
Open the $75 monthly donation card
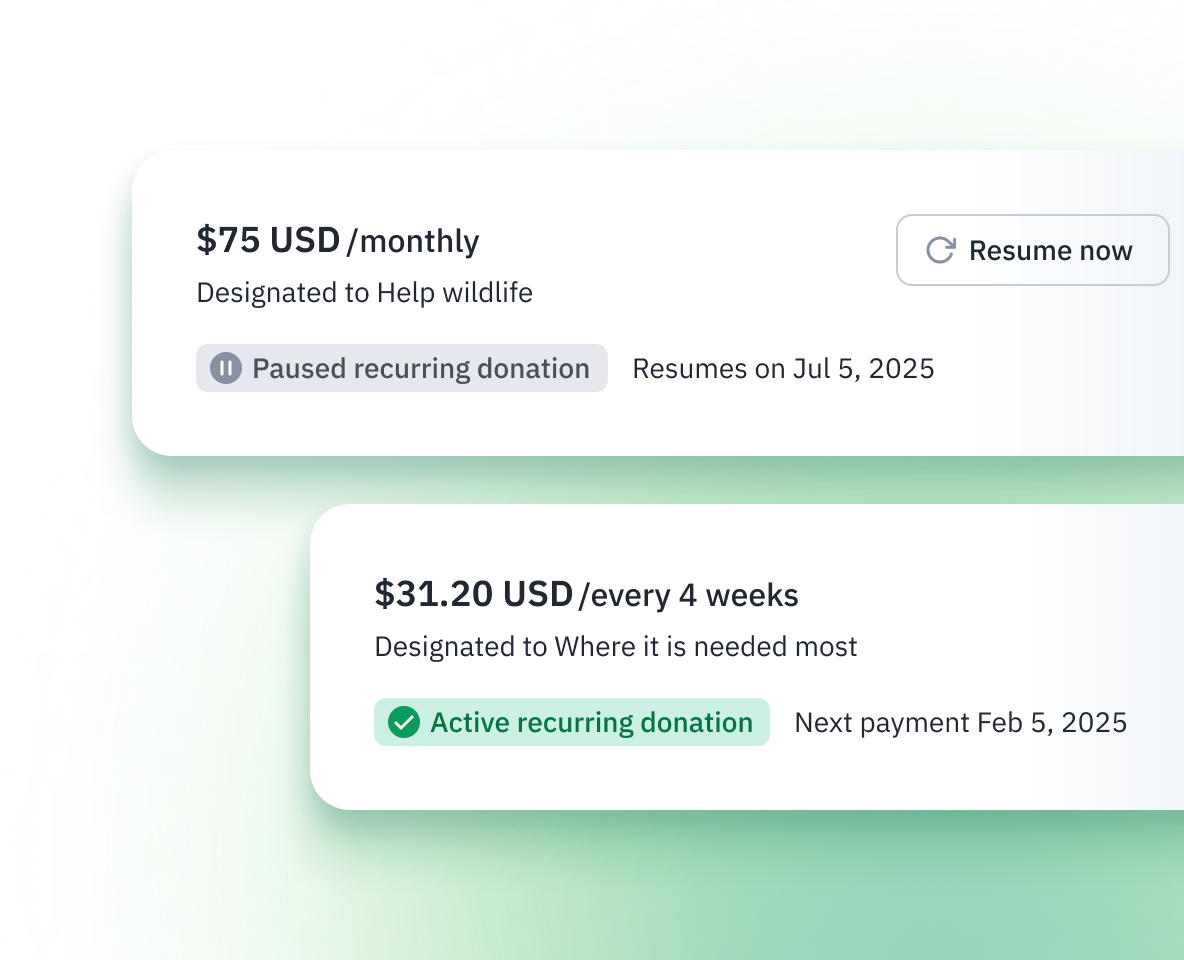658,303
